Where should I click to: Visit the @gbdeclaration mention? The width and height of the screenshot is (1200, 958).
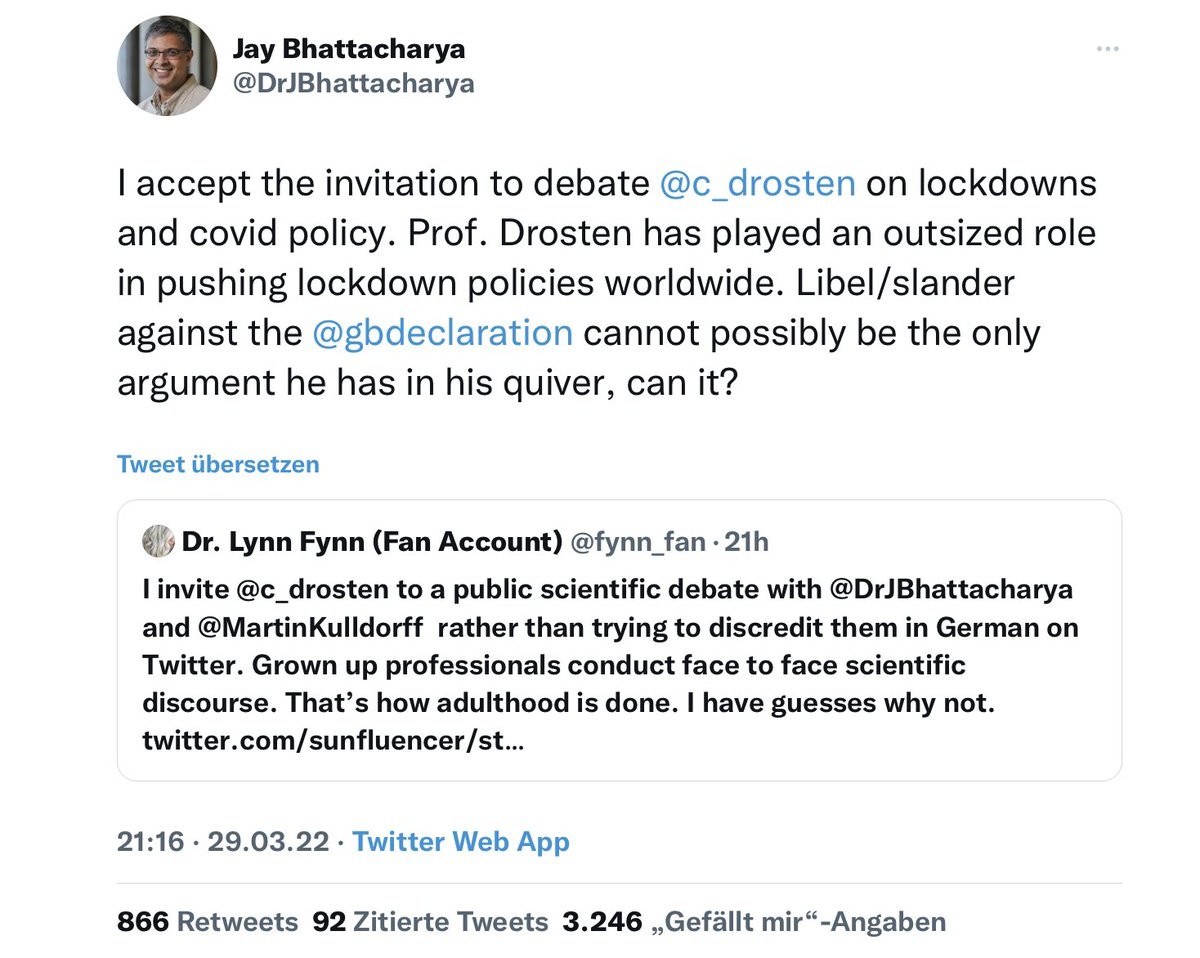[442, 332]
